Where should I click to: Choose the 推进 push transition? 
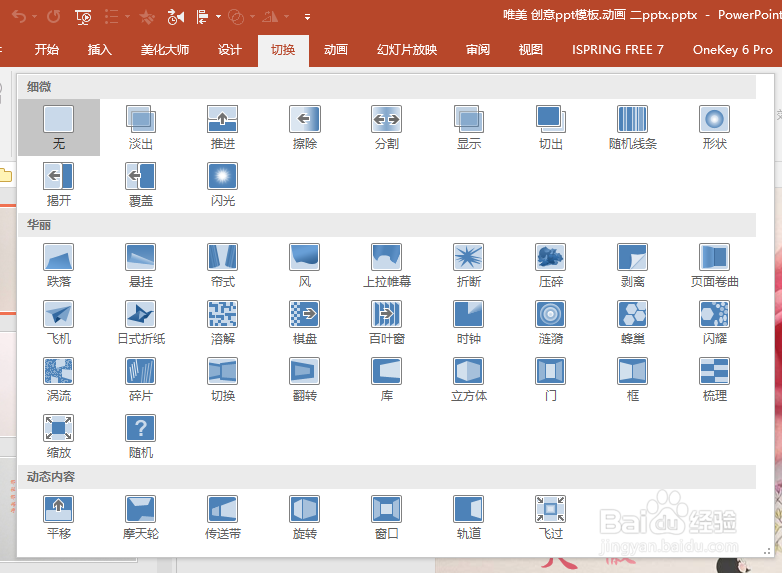222,128
